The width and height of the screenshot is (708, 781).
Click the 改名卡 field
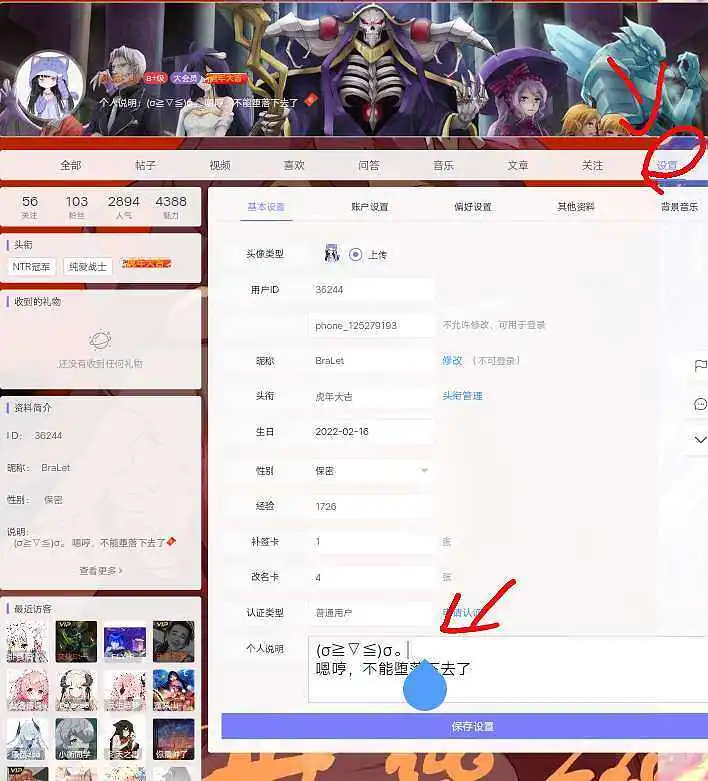[371, 577]
